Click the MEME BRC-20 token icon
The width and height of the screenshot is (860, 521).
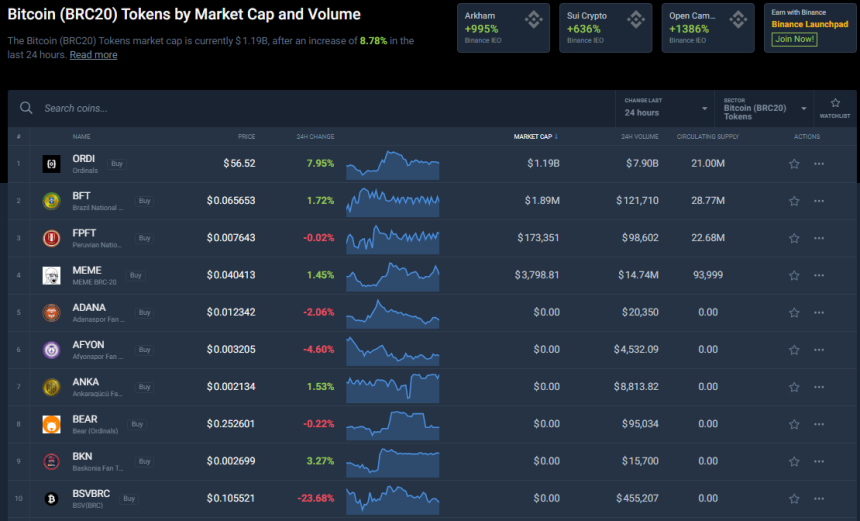pyautogui.click(x=51, y=276)
